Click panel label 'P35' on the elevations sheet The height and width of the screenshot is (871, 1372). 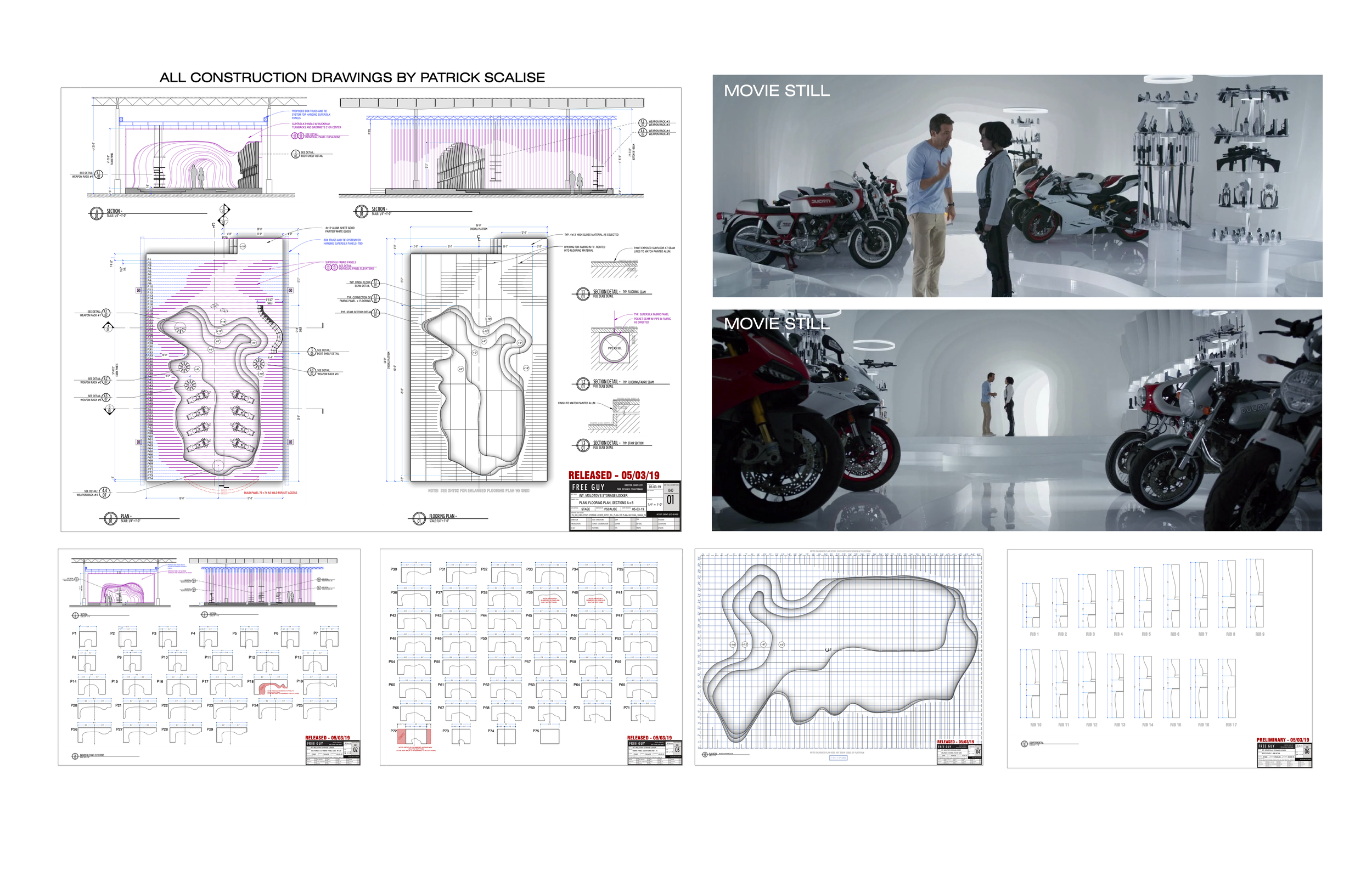(x=620, y=569)
